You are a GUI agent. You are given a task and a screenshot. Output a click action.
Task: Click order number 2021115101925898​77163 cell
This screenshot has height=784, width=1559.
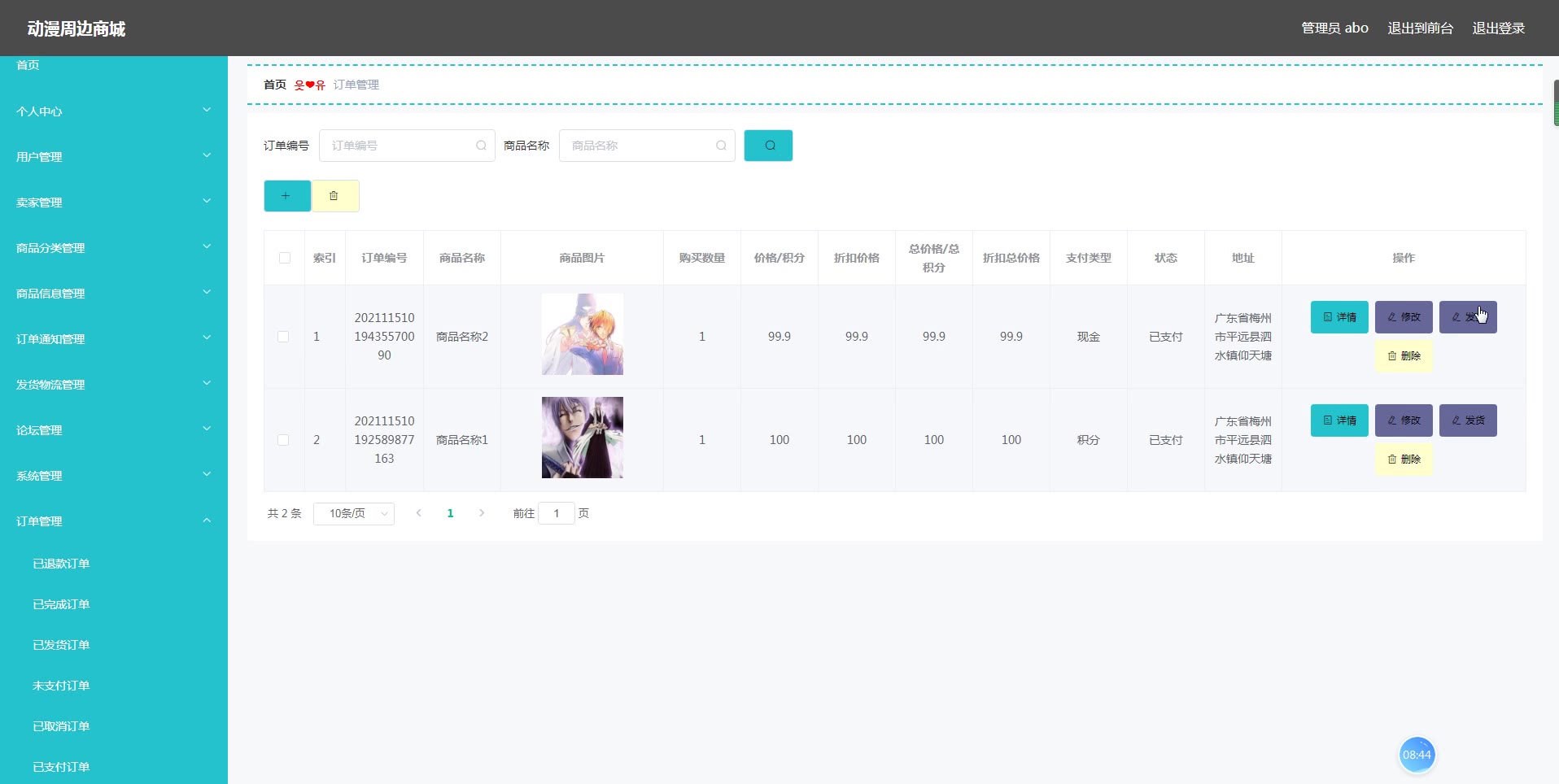(384, 440)
